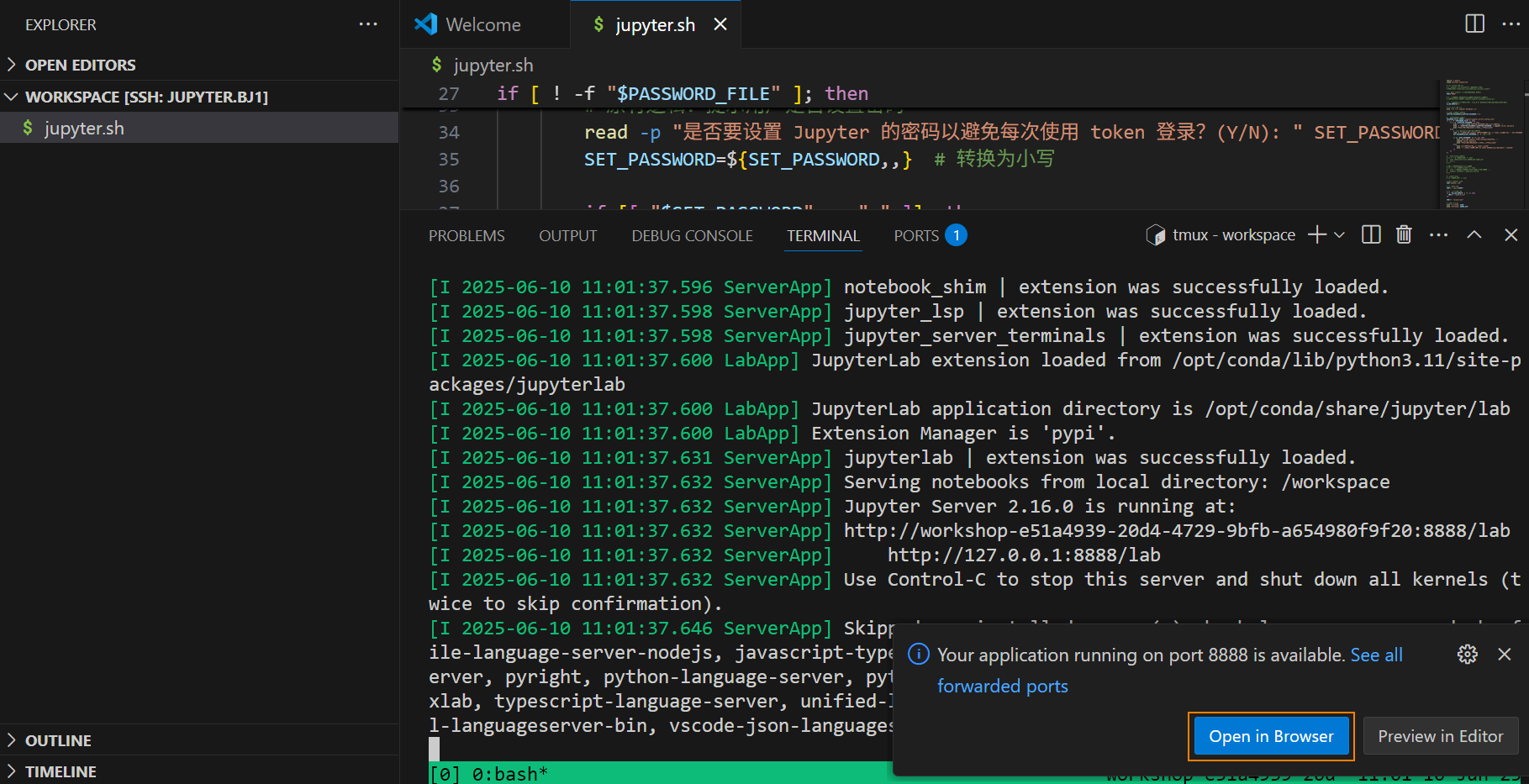The width and height of the screenshot is (1529, 784).
Task: Maximize the panel with the chevron-up icon
Action: (1474, 235)
